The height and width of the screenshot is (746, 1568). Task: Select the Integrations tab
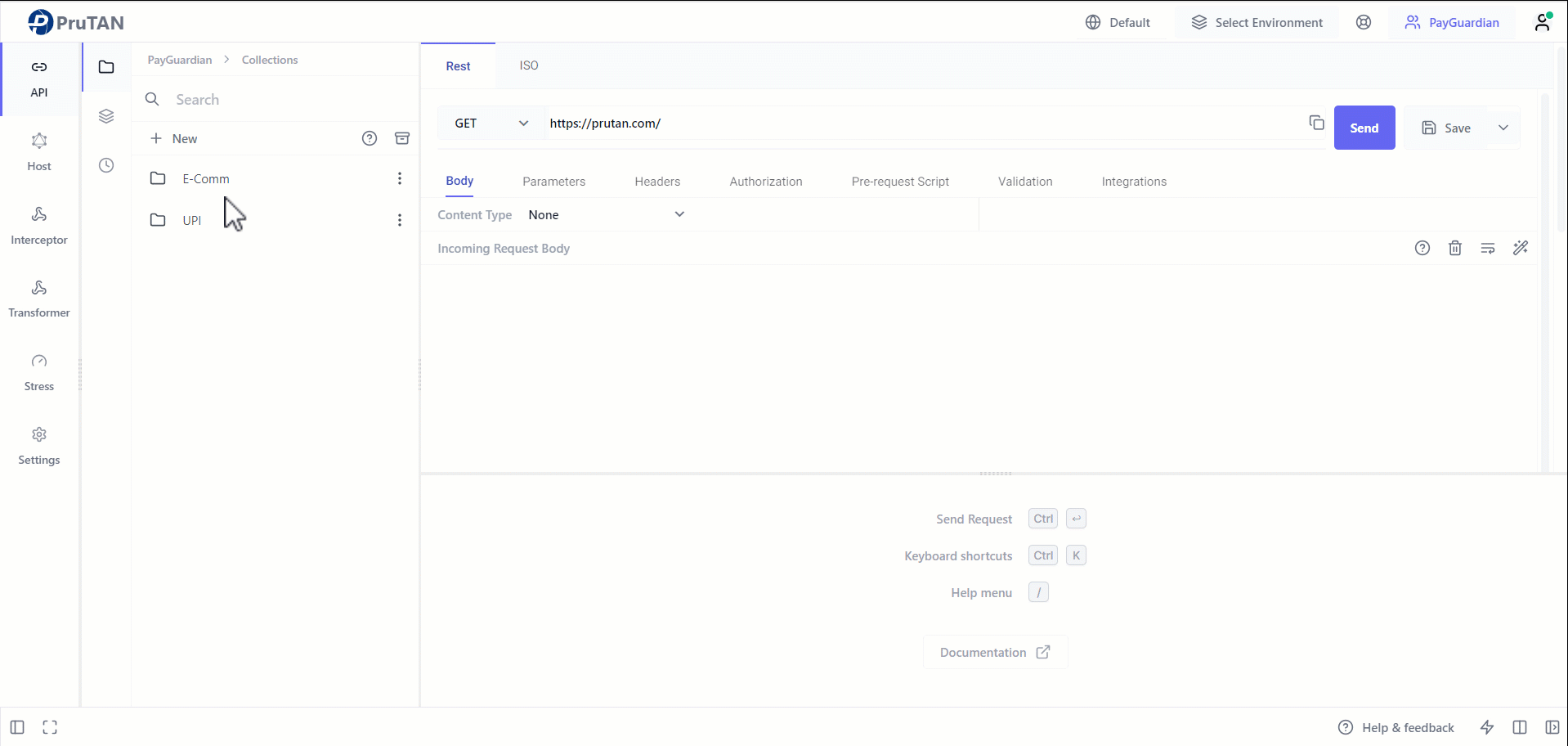(1134, 182)
